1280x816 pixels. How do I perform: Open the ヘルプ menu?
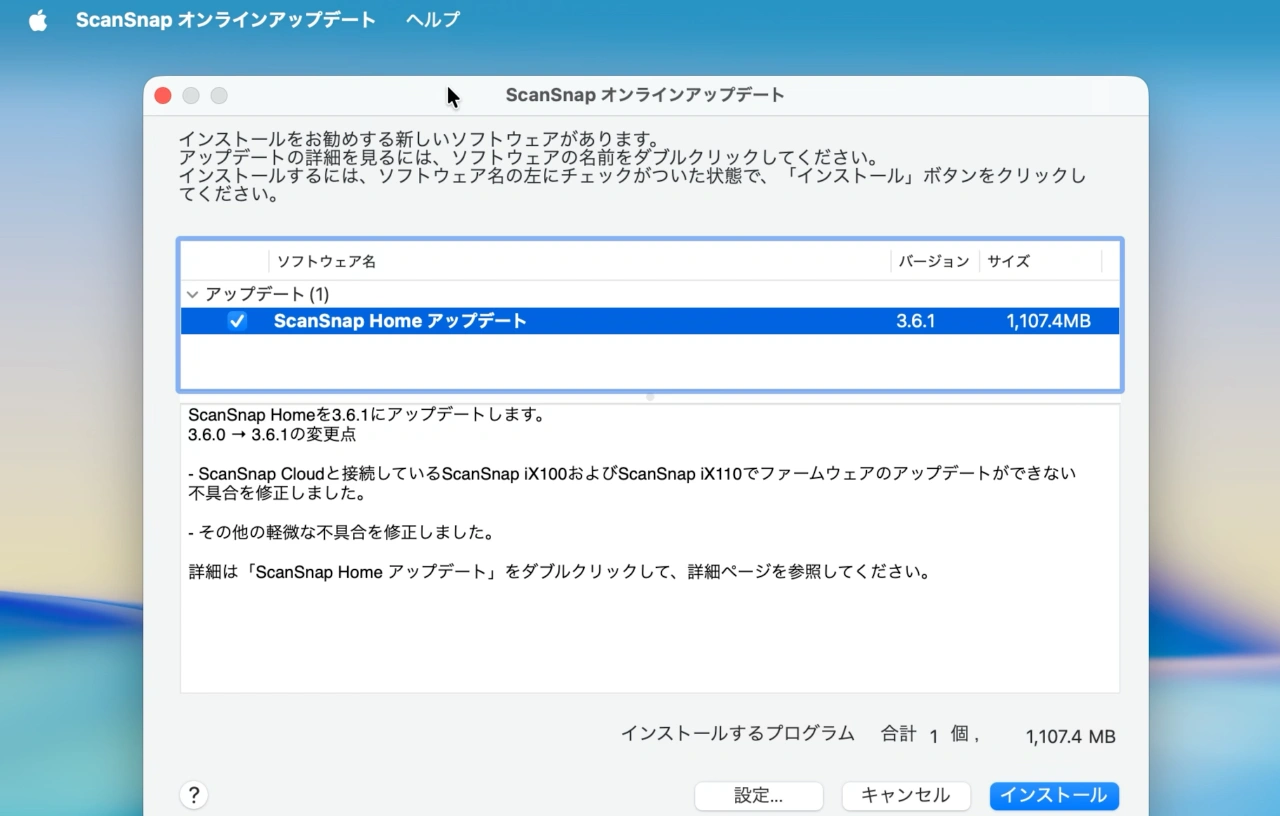point(432,19)
